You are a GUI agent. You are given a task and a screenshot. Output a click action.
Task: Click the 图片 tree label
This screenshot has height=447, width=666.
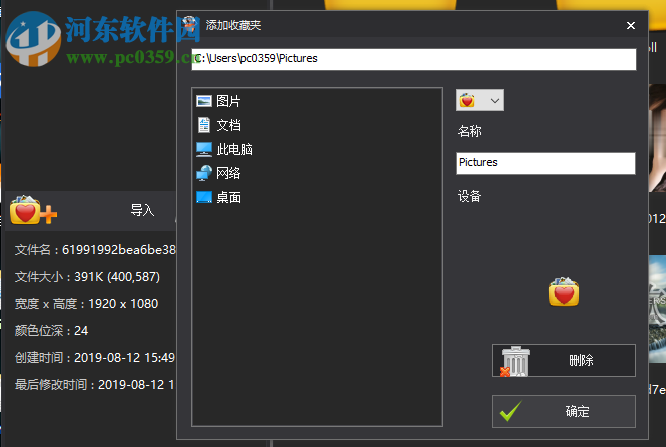click(228, 101)
